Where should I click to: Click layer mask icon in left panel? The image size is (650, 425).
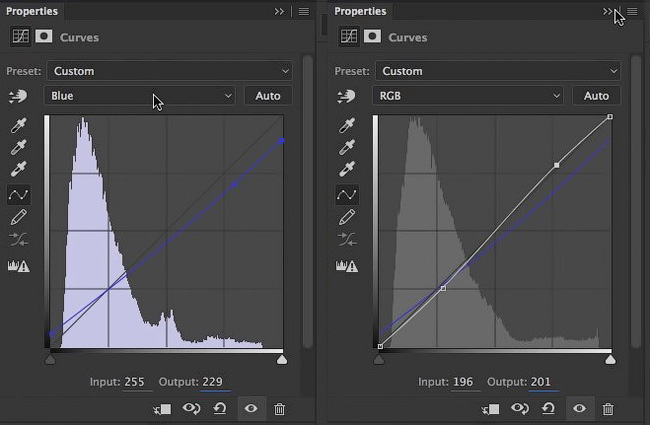click(44, 36)
